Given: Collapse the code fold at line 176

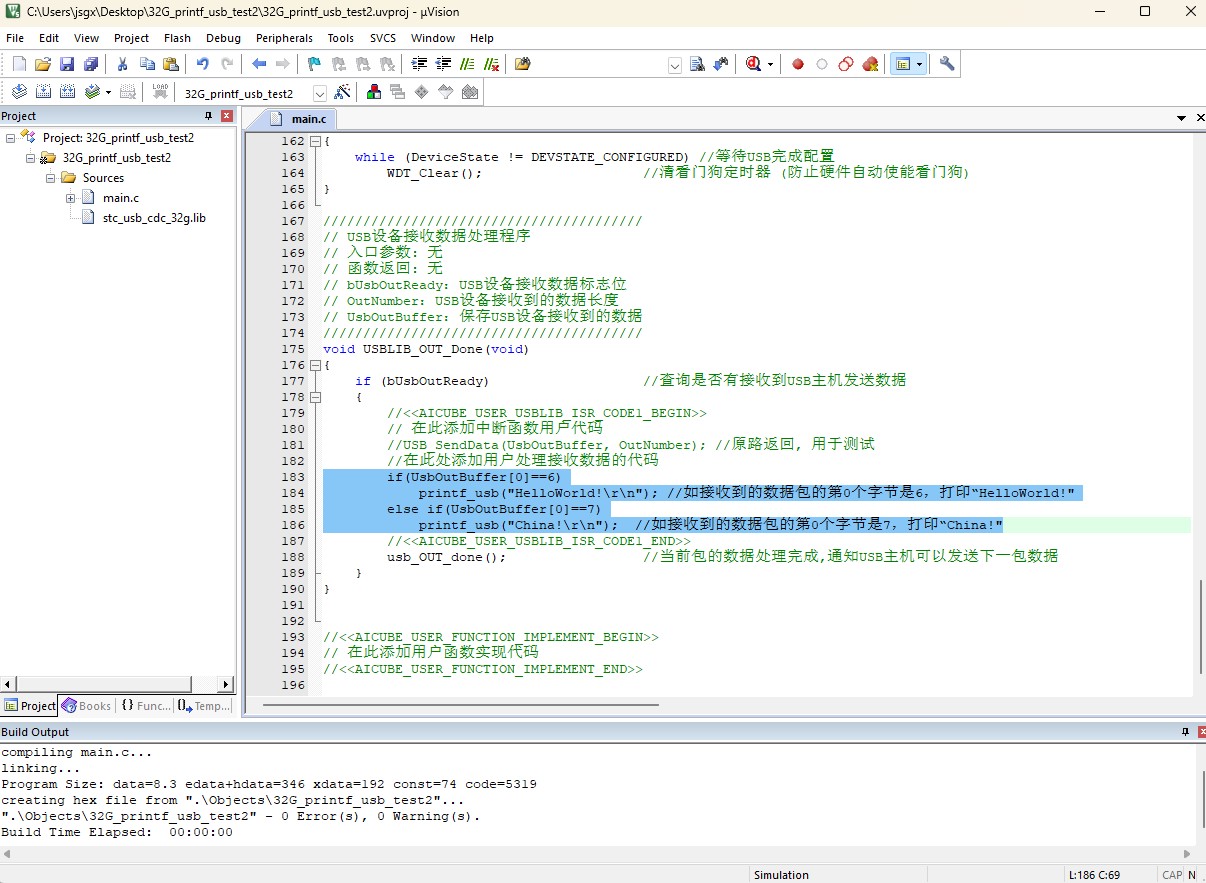Looking at the screenshot, I should (x=315, y=365).
